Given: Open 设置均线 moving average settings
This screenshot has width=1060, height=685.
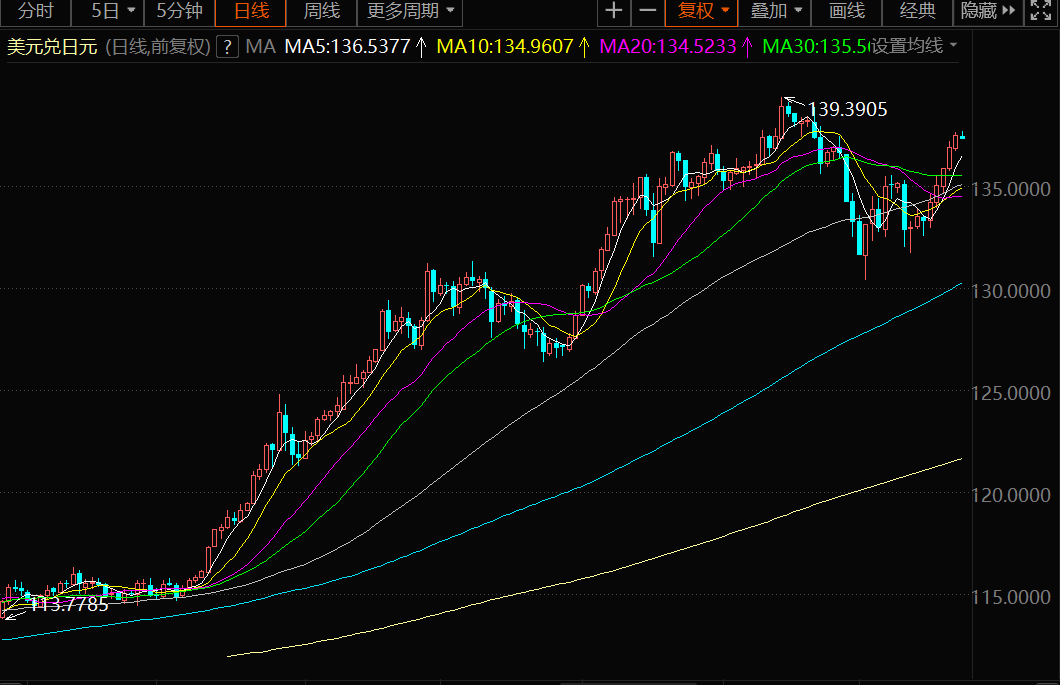Looking at the screenshot, I should [x=915, y=46].
